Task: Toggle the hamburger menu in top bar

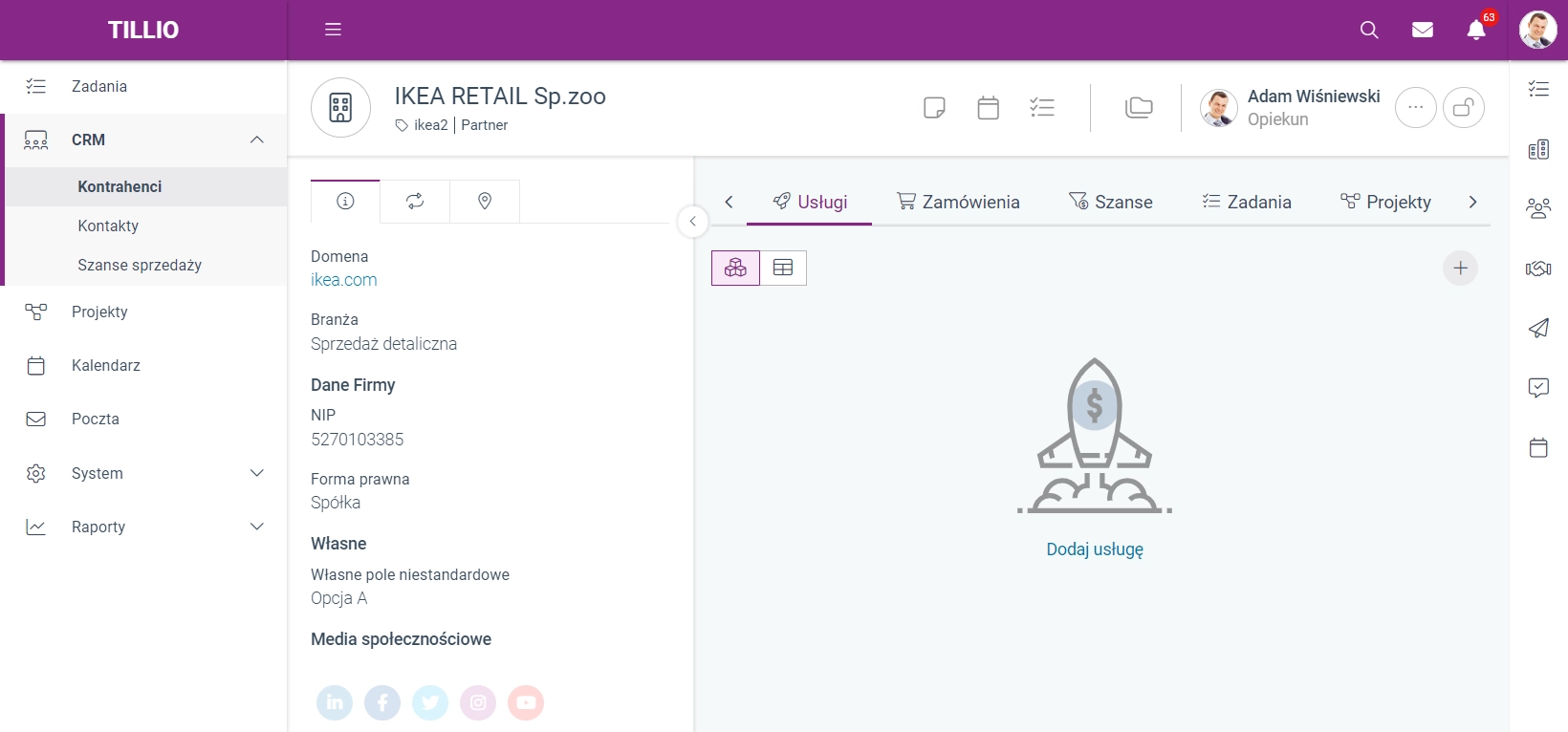Action: click(333, 30)
